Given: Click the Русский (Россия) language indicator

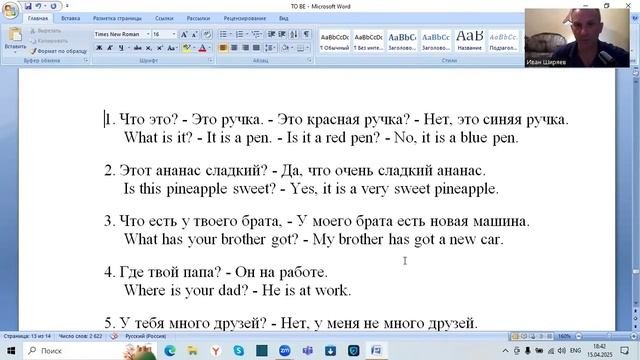Looking at the screenshot, I should tap(145, 336).
